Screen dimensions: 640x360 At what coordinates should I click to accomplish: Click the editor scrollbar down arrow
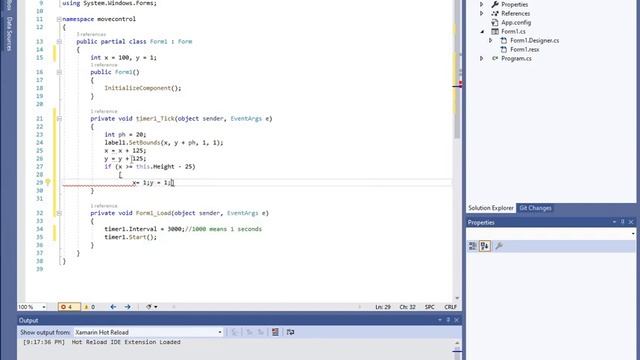click(x=457, y=298)
